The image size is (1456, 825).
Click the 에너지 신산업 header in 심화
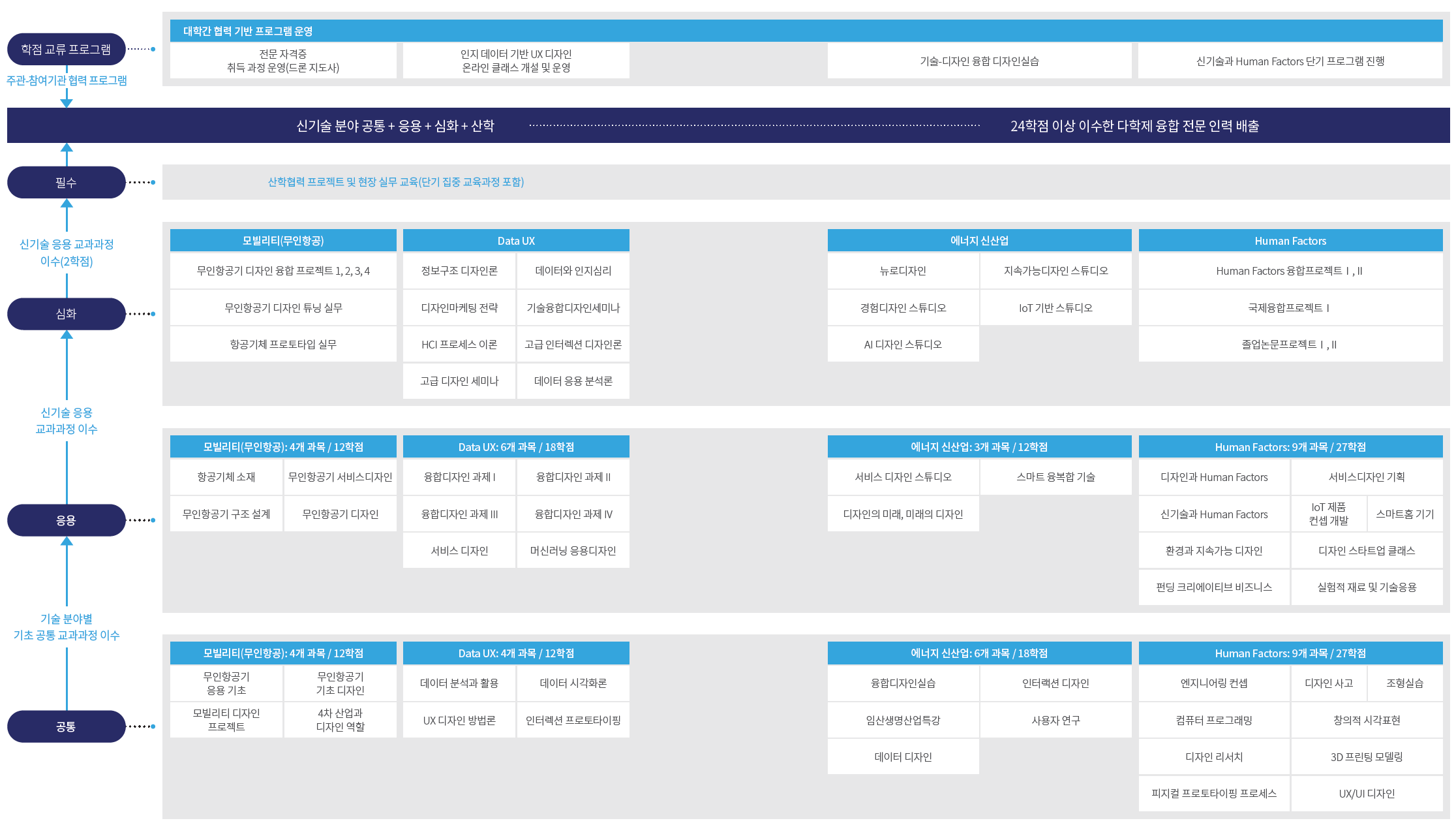point(978,241)
